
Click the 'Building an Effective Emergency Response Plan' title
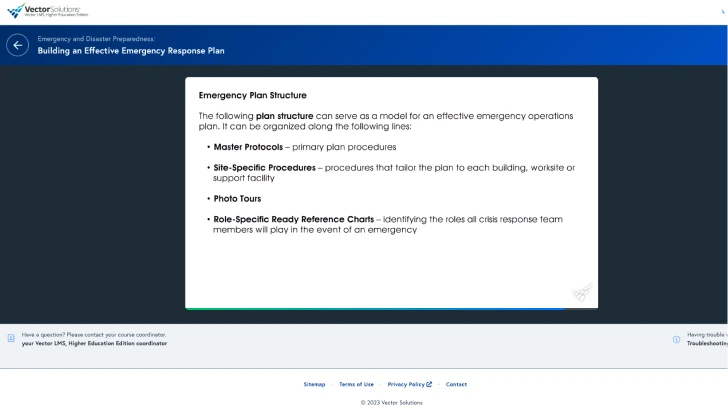[131, 50]
